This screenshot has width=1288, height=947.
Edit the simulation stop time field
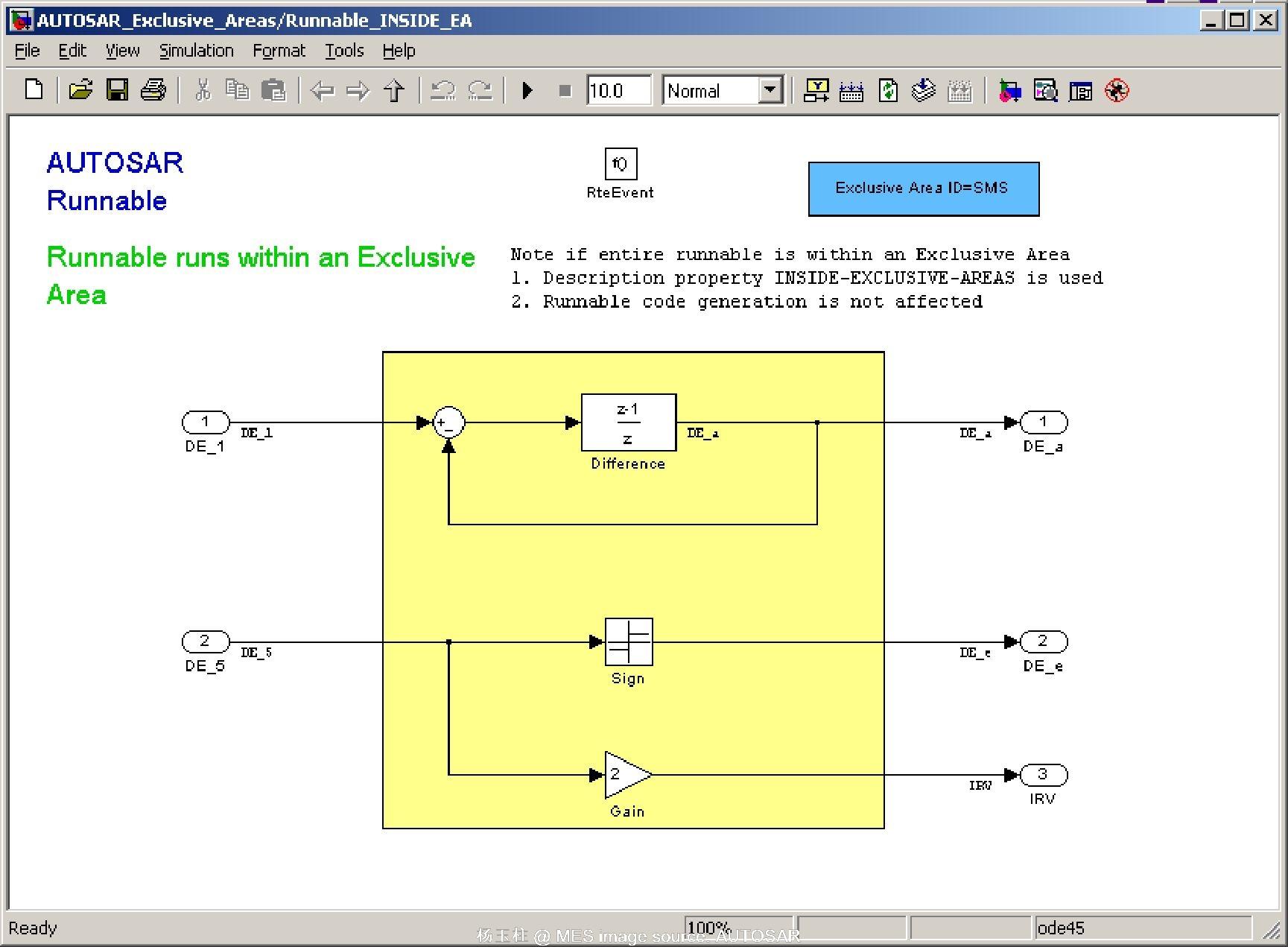[x=617, y=90]
